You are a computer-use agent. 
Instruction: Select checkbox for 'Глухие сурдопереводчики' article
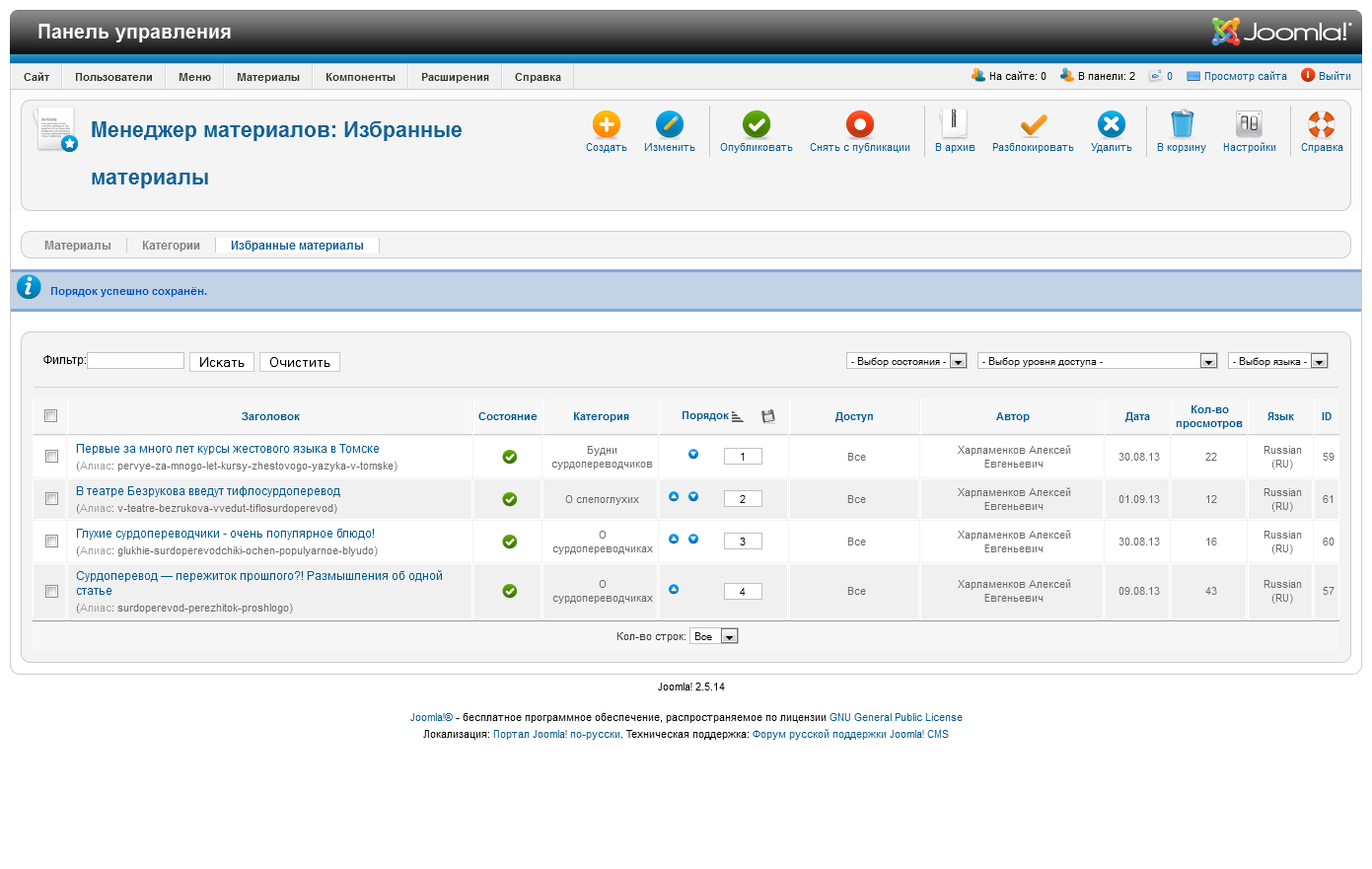click(x=51, y=542)
